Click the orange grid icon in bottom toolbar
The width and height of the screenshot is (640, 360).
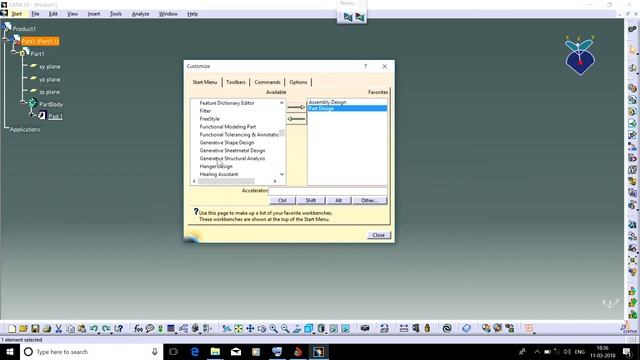point(529,329)
